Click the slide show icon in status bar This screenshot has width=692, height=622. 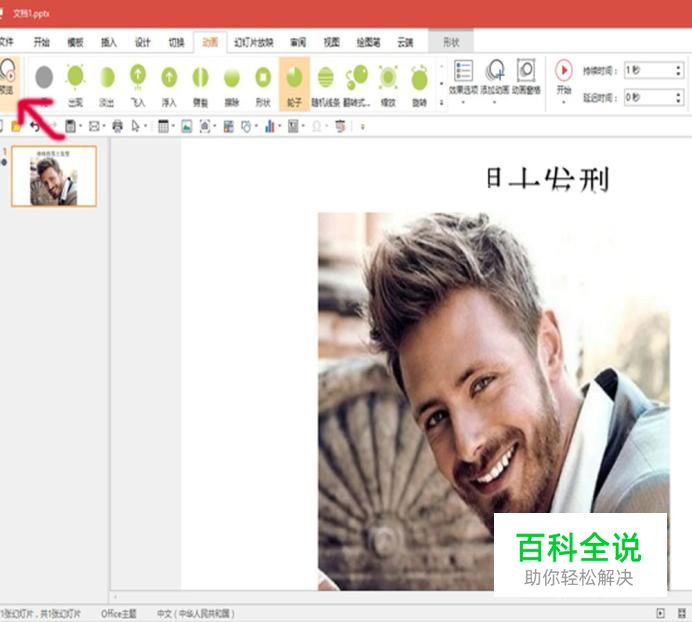(660, 613)
